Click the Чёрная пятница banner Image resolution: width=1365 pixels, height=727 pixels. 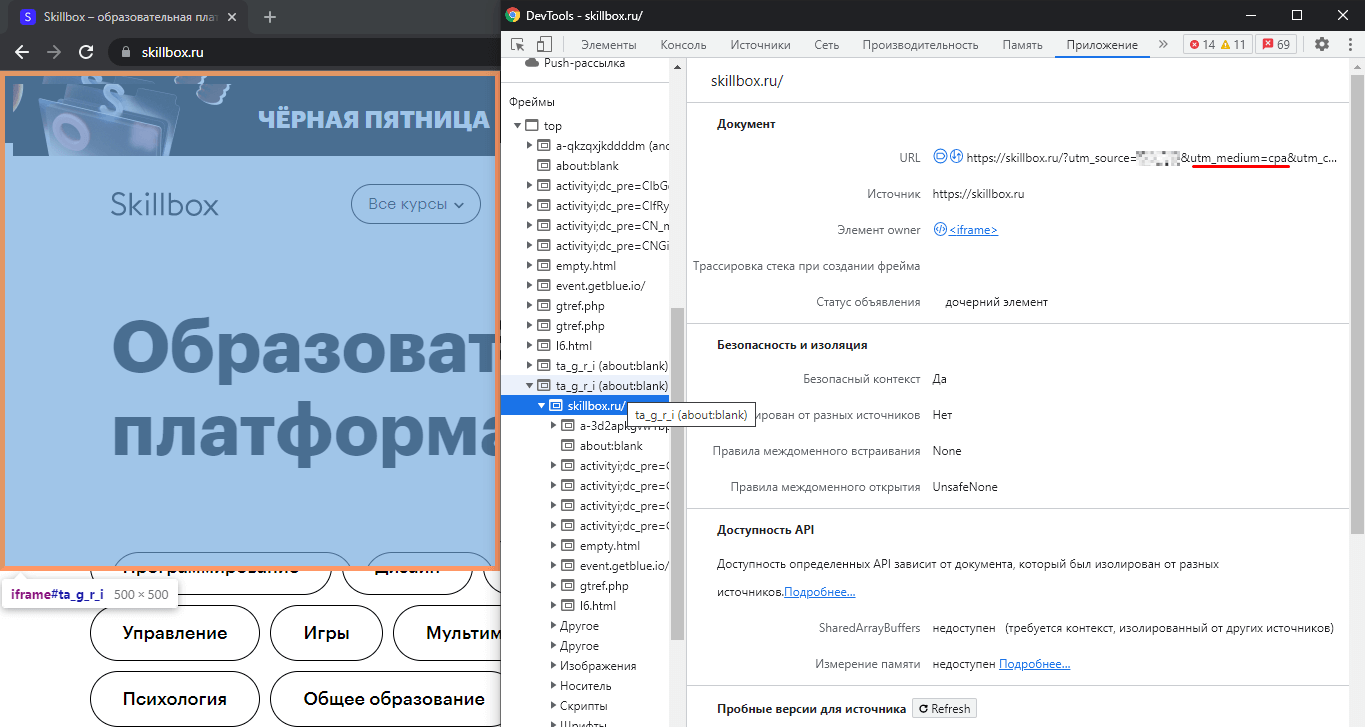(250, 115)
